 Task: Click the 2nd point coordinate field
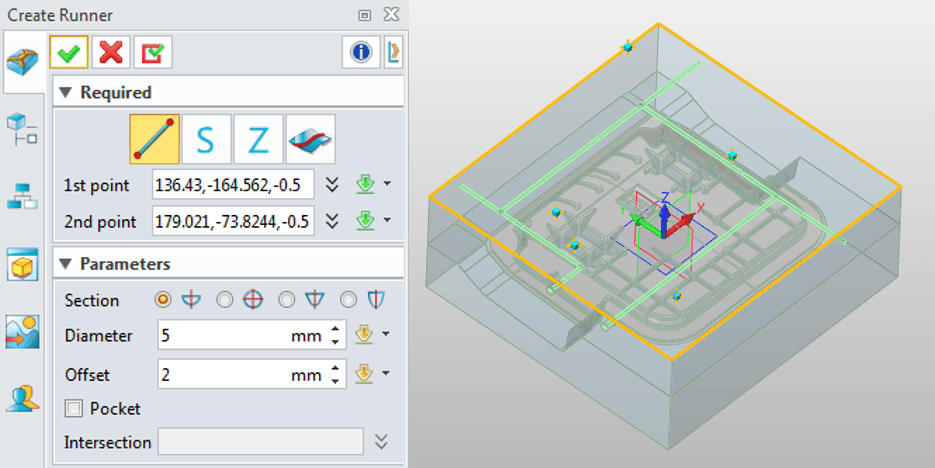pos(233,221)
